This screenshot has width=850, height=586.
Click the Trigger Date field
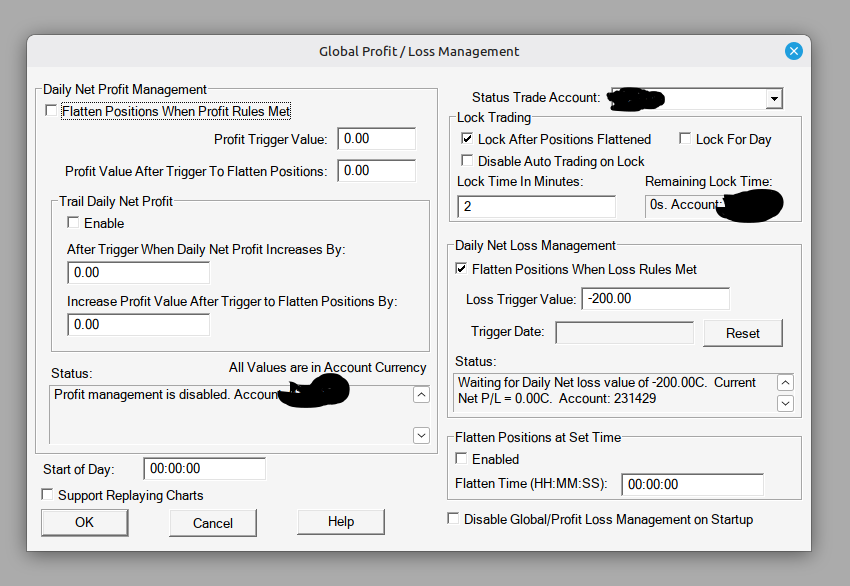point(624,332)
